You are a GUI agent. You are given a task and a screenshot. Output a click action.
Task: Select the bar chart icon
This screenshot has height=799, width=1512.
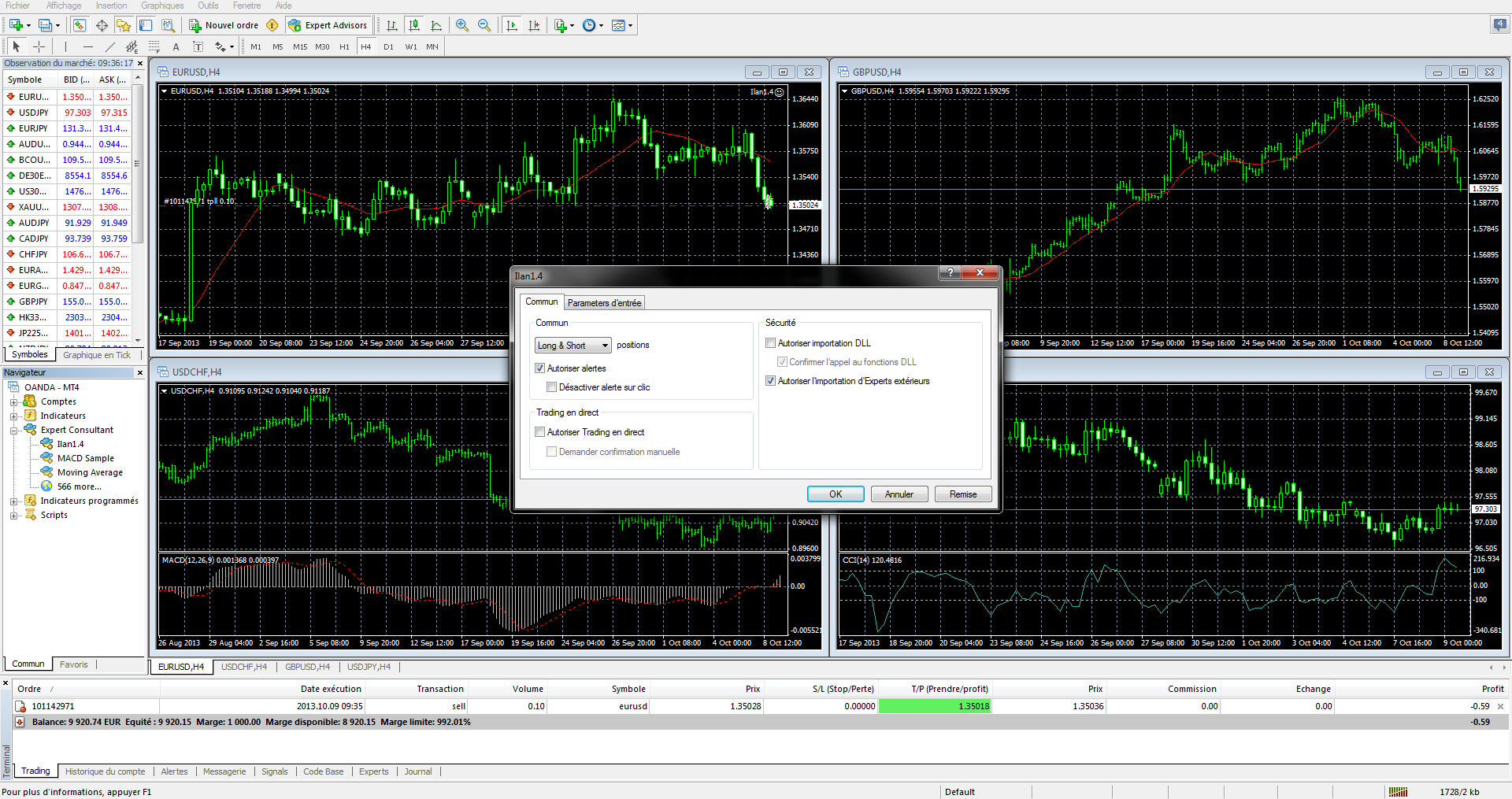click(x=392, y=25)
